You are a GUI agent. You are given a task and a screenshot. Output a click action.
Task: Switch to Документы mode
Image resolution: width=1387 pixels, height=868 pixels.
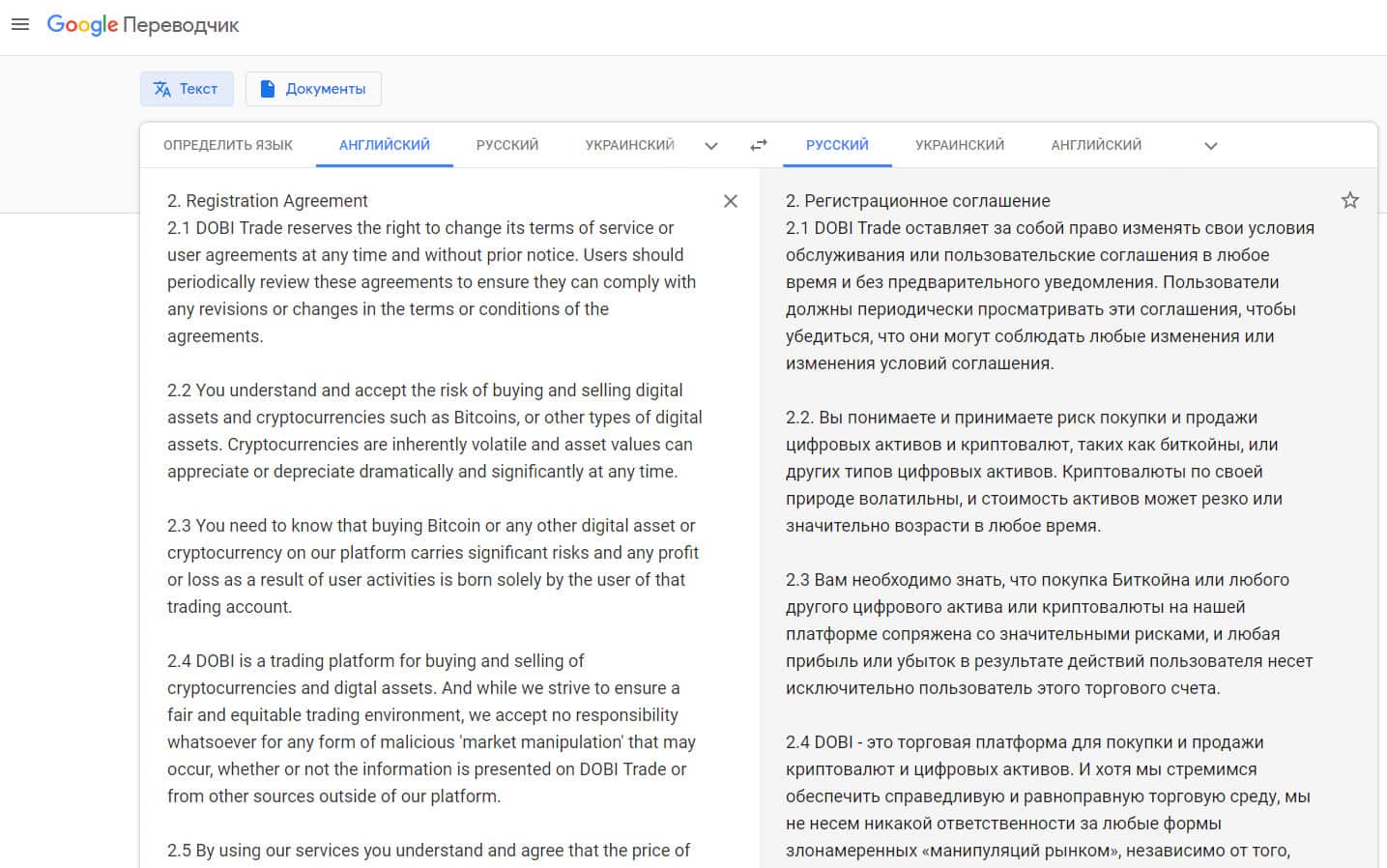[313, 89]
